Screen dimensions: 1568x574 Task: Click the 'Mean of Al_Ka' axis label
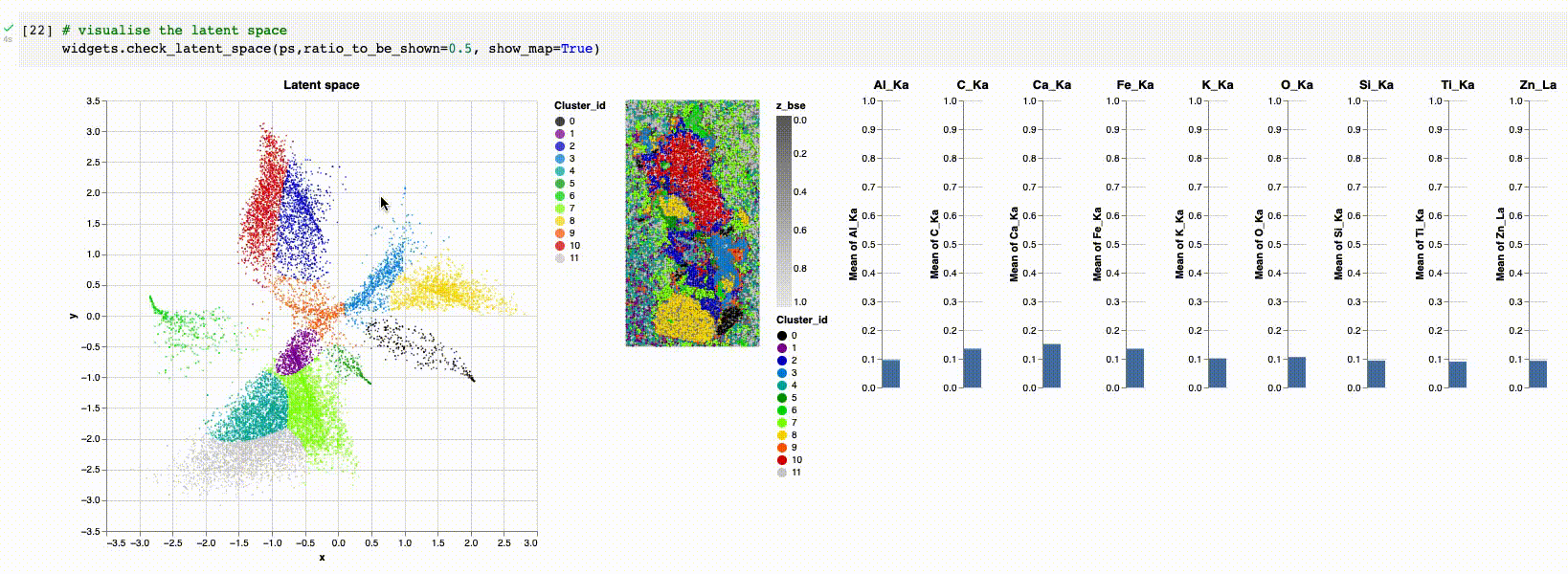pos(853,244)
